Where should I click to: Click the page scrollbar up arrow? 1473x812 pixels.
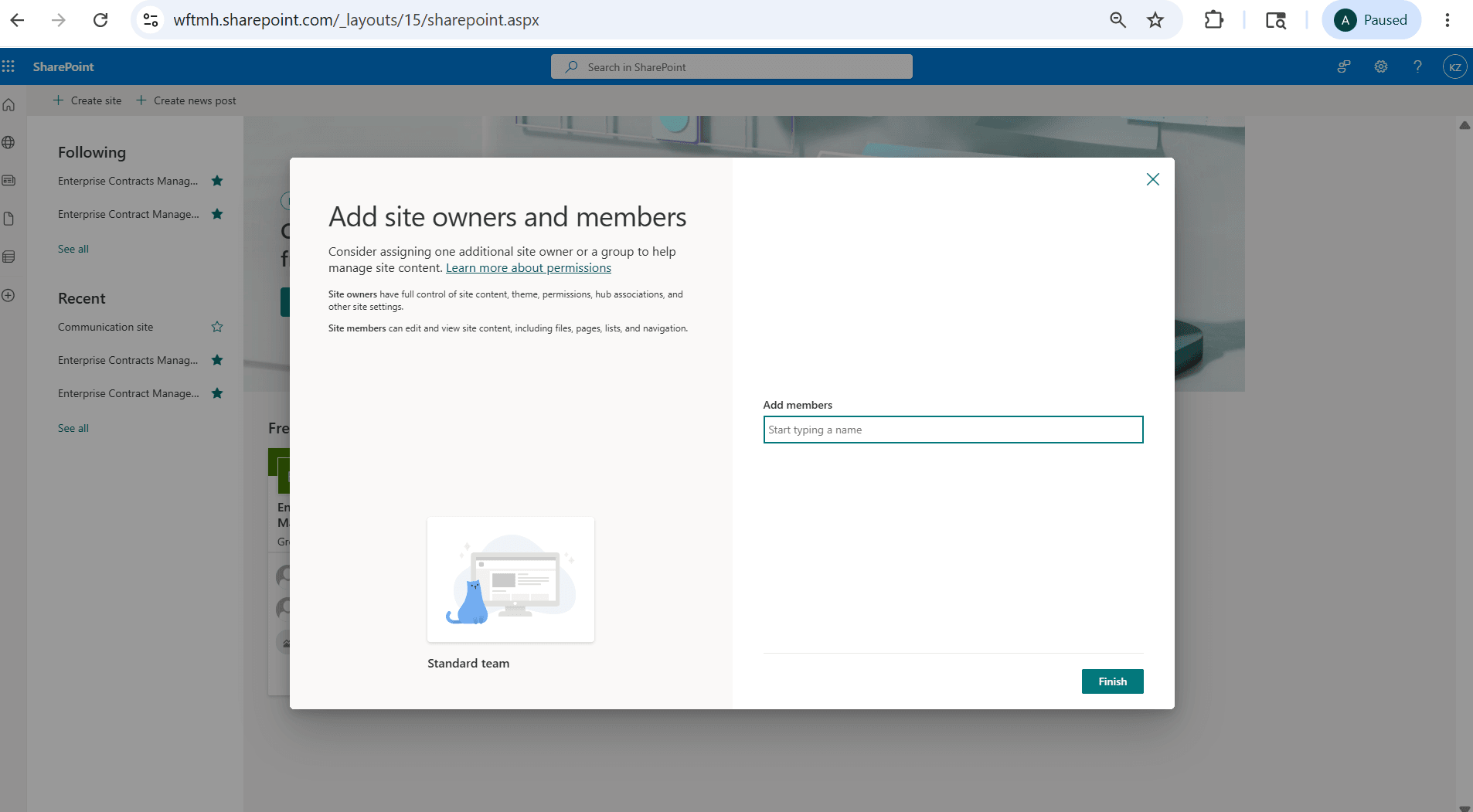click(1464, 124)
